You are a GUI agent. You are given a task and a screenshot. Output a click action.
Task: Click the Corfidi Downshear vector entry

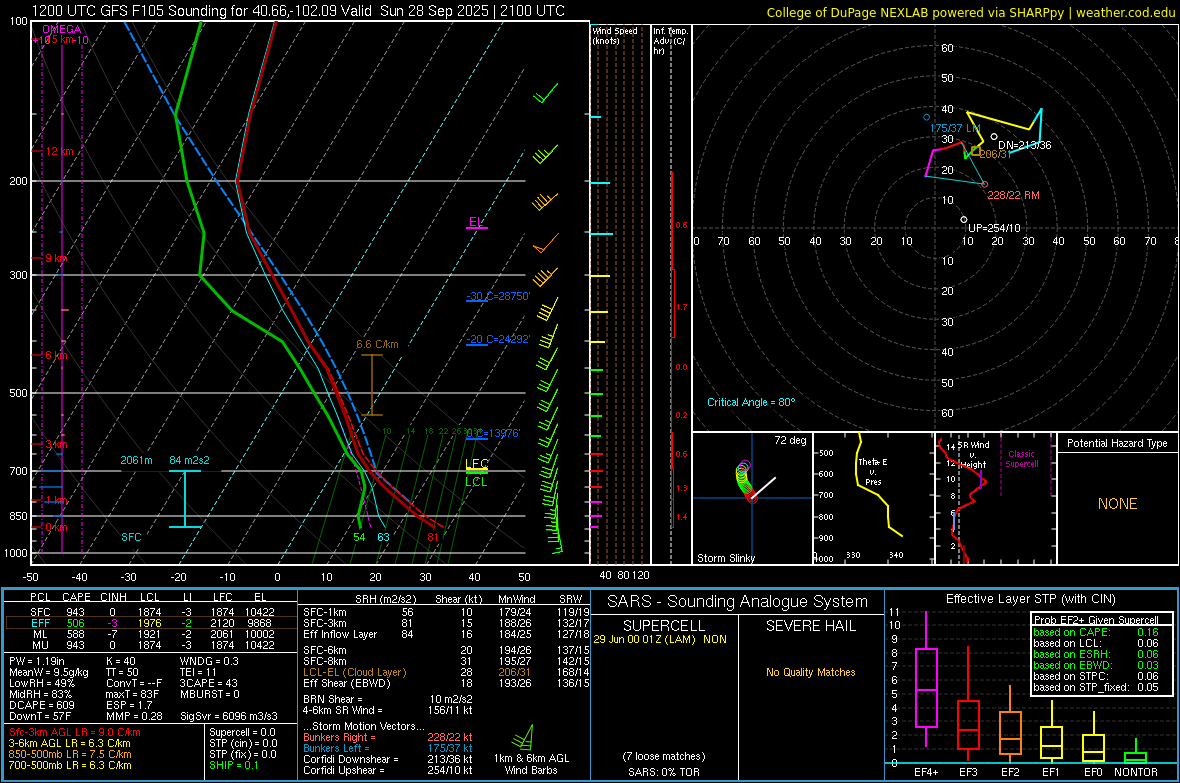pyautogui.click(x=388, y=759)
